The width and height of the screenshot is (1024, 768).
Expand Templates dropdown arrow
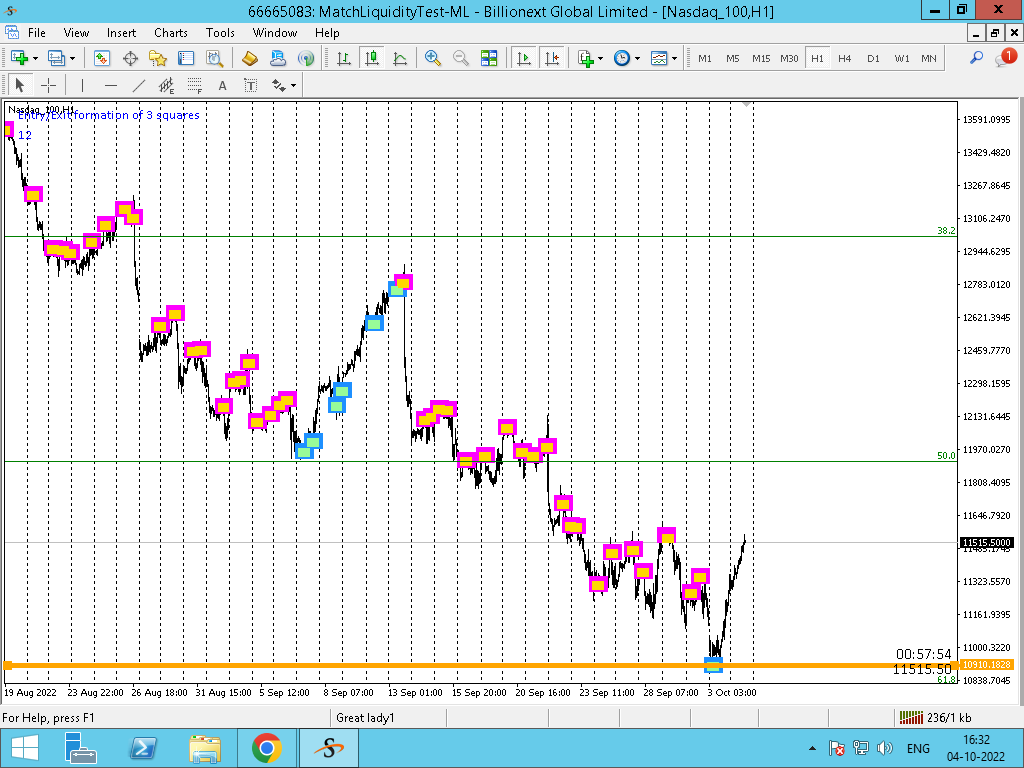(674, 58)
